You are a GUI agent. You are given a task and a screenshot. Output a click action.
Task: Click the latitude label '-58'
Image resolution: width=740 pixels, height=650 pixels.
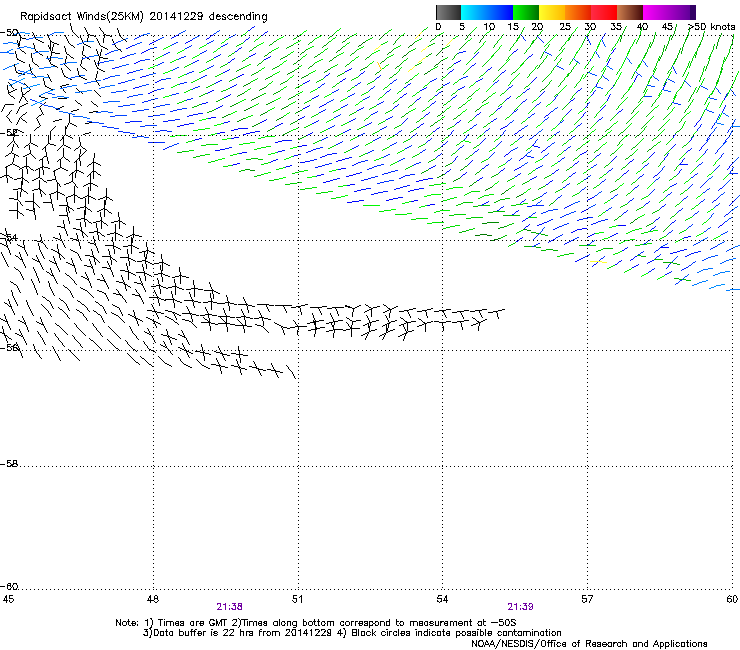click(x=9, y=464)
